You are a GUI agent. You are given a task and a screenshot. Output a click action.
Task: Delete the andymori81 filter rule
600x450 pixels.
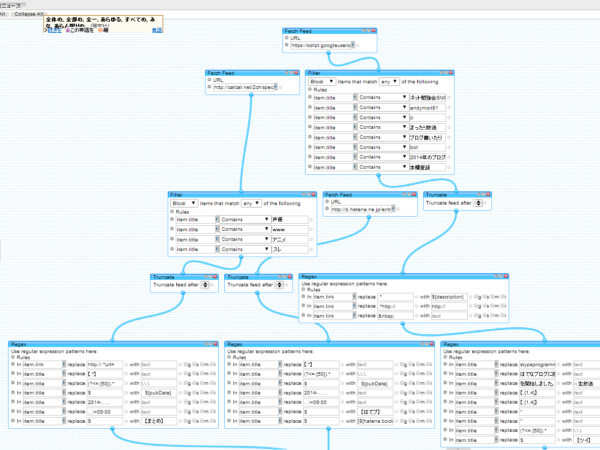pyautogui.click(x=310, y=108)
